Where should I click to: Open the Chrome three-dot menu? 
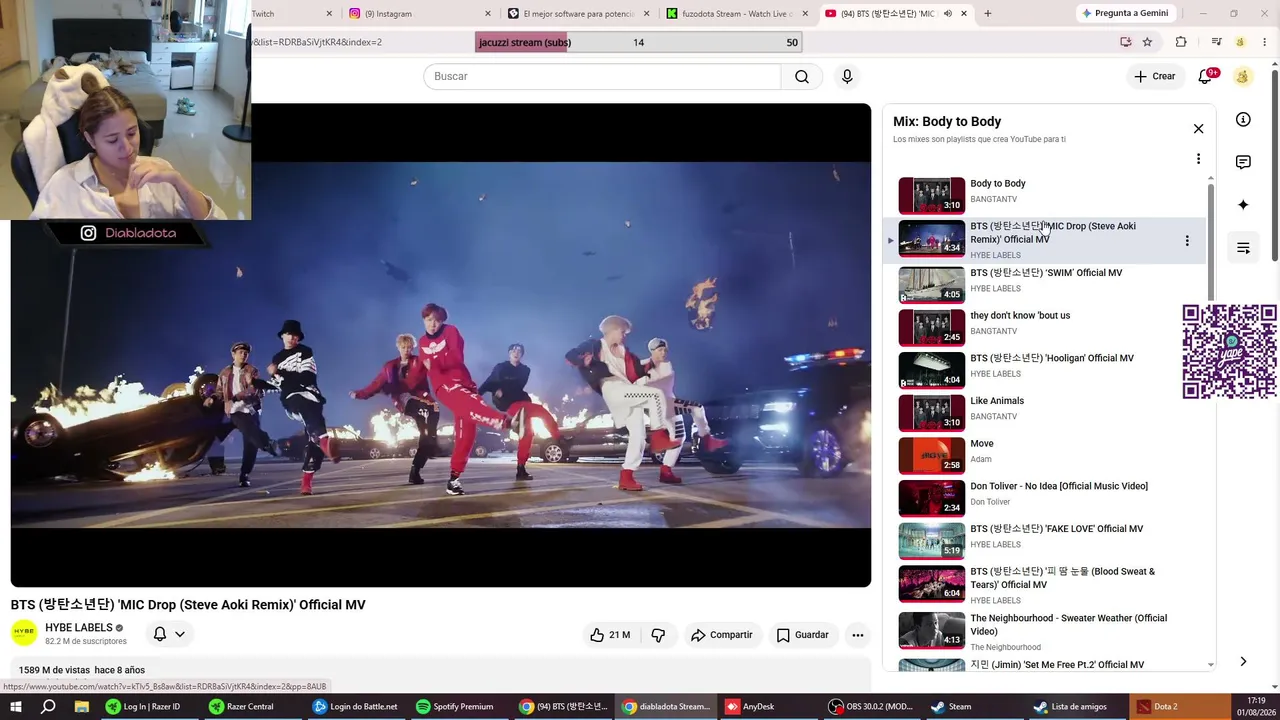click(1264, 42)
